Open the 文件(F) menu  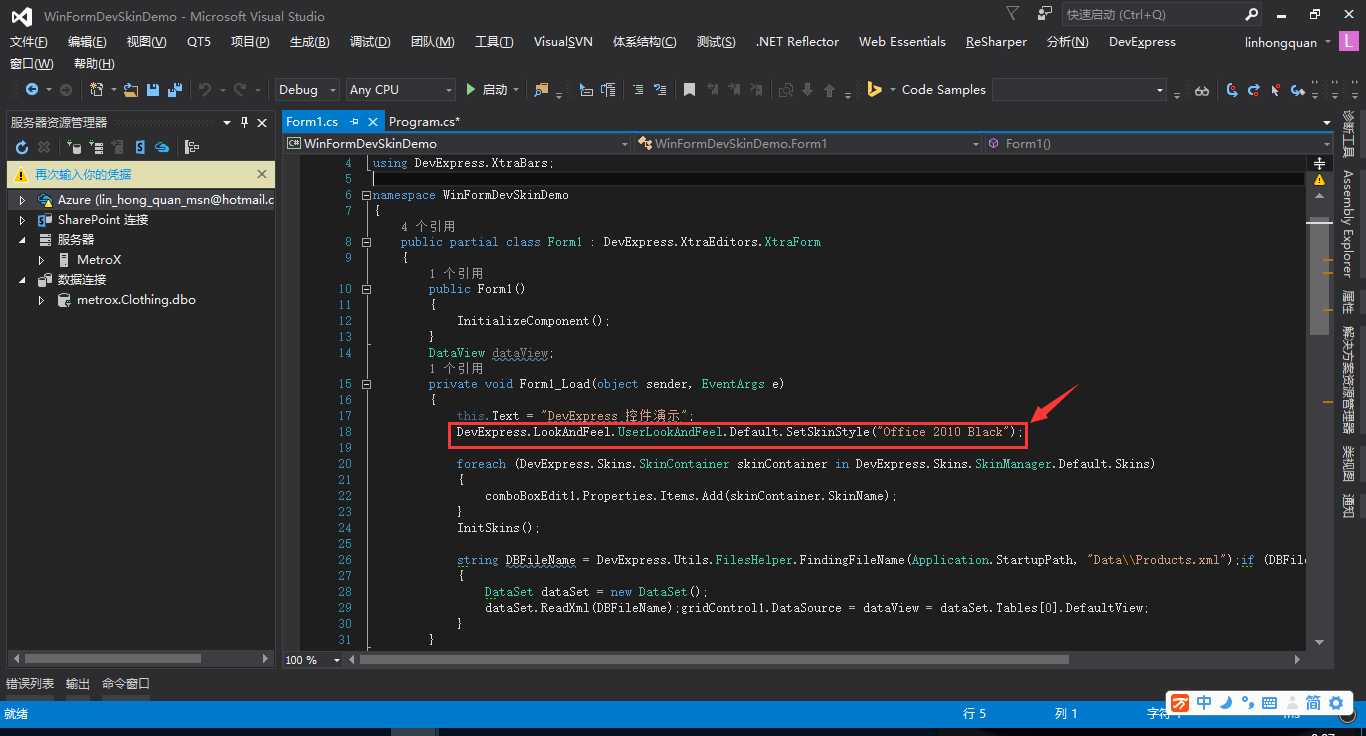point(28,42)
